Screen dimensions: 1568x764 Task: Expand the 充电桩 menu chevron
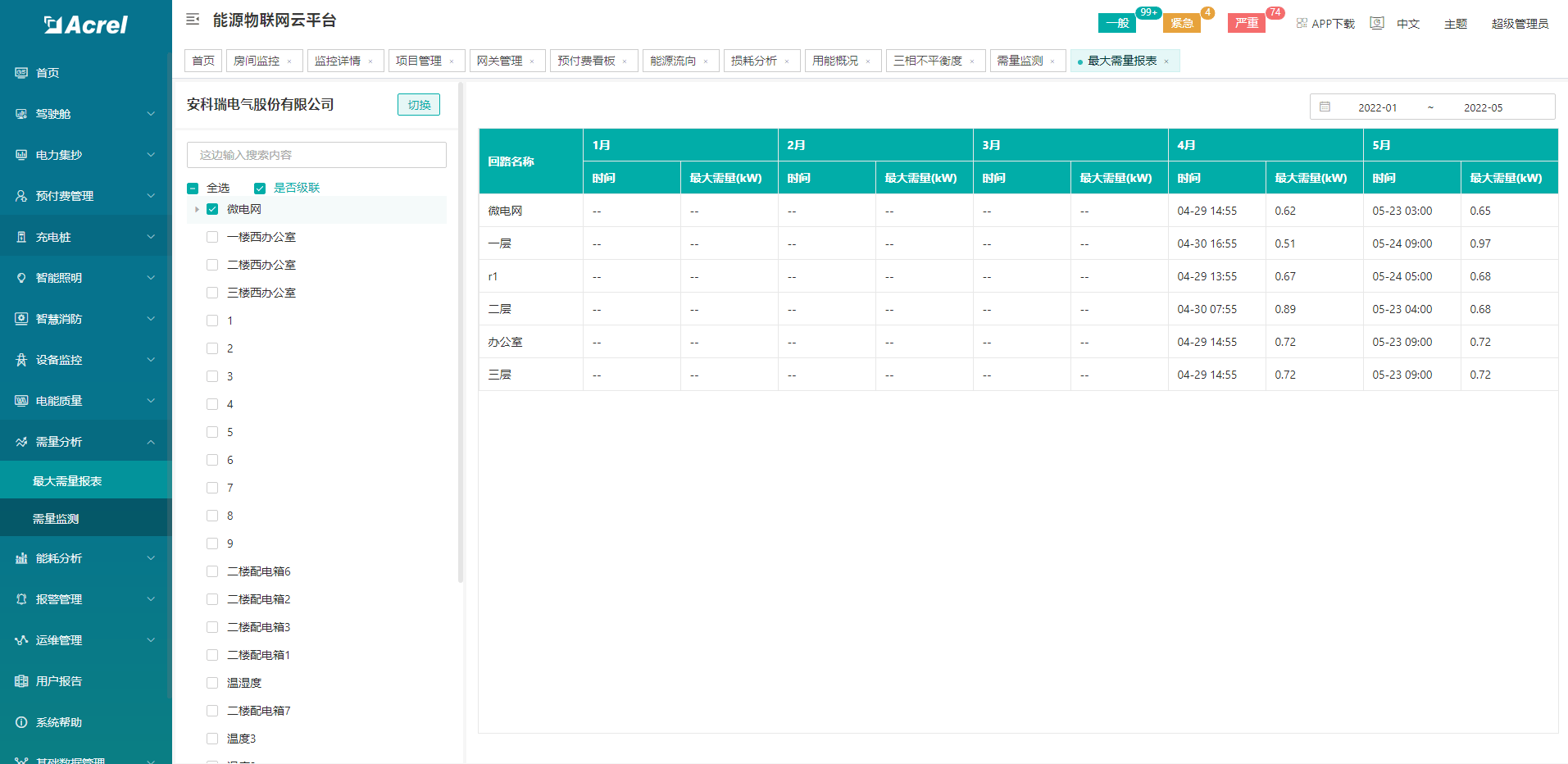click(x=151, y=237)
